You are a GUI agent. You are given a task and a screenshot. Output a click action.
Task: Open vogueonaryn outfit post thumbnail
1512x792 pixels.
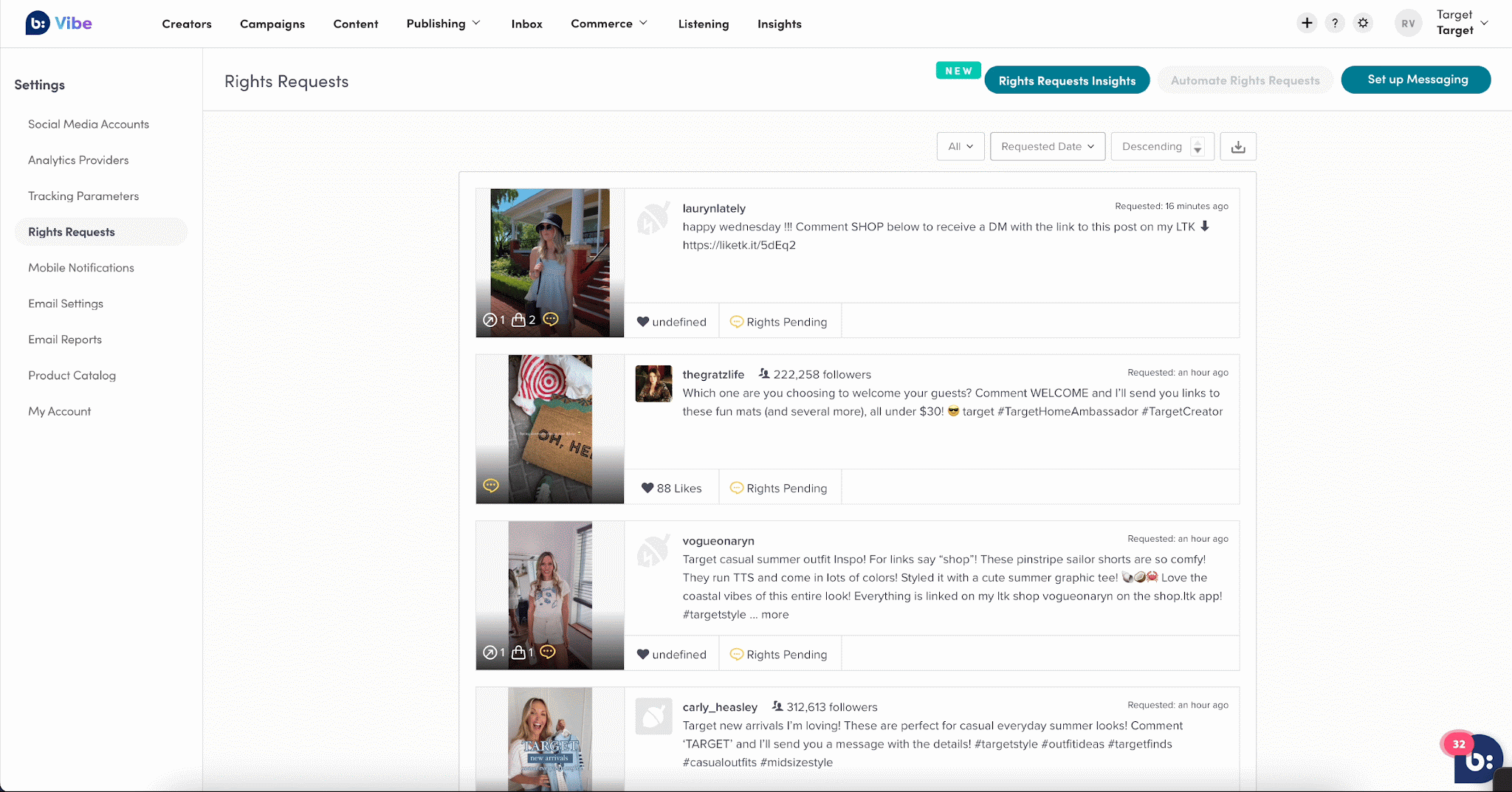pos(550,596)
